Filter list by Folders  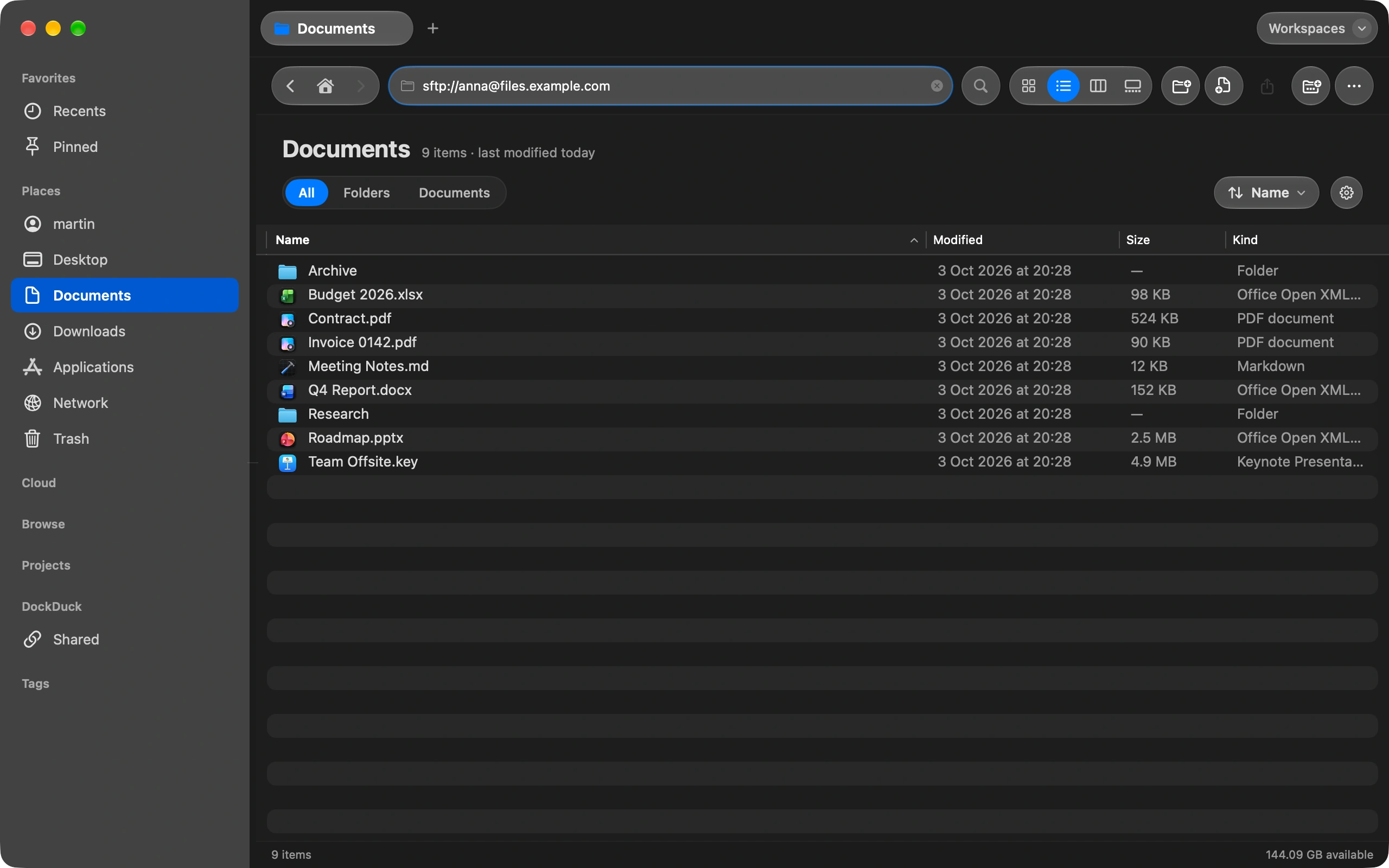tap(366, 193)
